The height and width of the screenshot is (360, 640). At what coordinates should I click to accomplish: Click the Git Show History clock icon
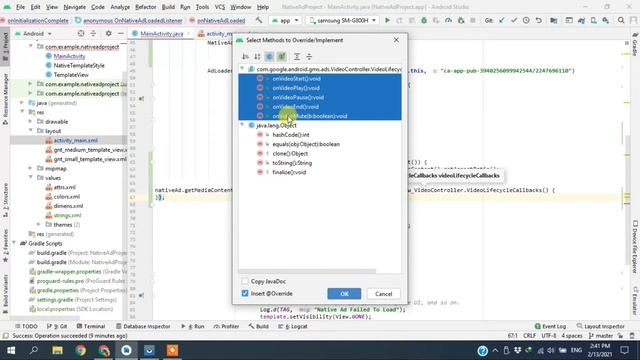(x=526, y=20)
